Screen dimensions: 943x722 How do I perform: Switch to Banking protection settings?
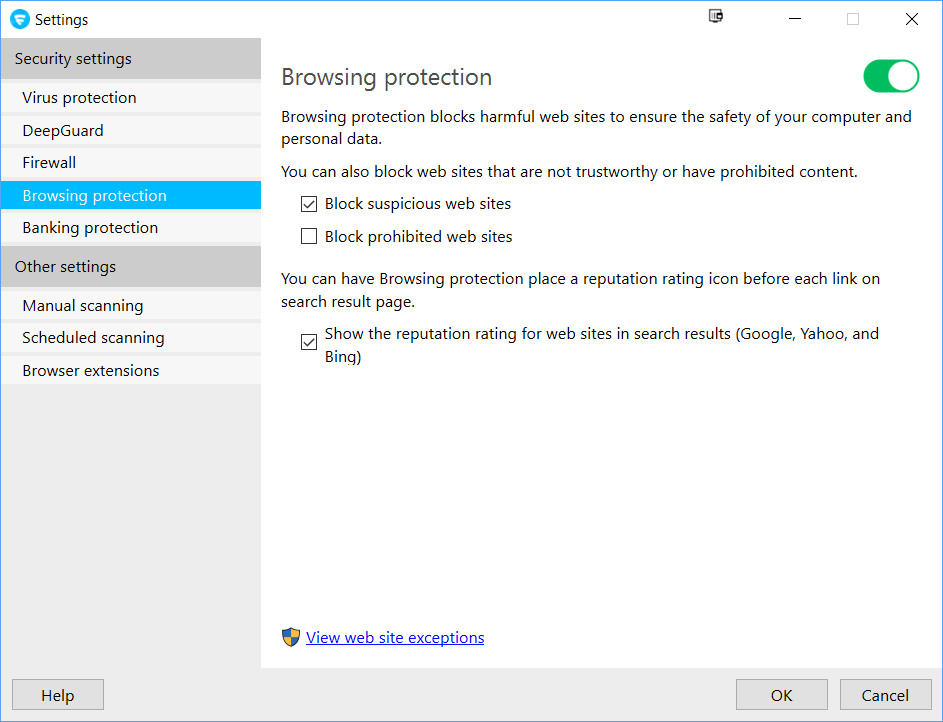point(90,228)
